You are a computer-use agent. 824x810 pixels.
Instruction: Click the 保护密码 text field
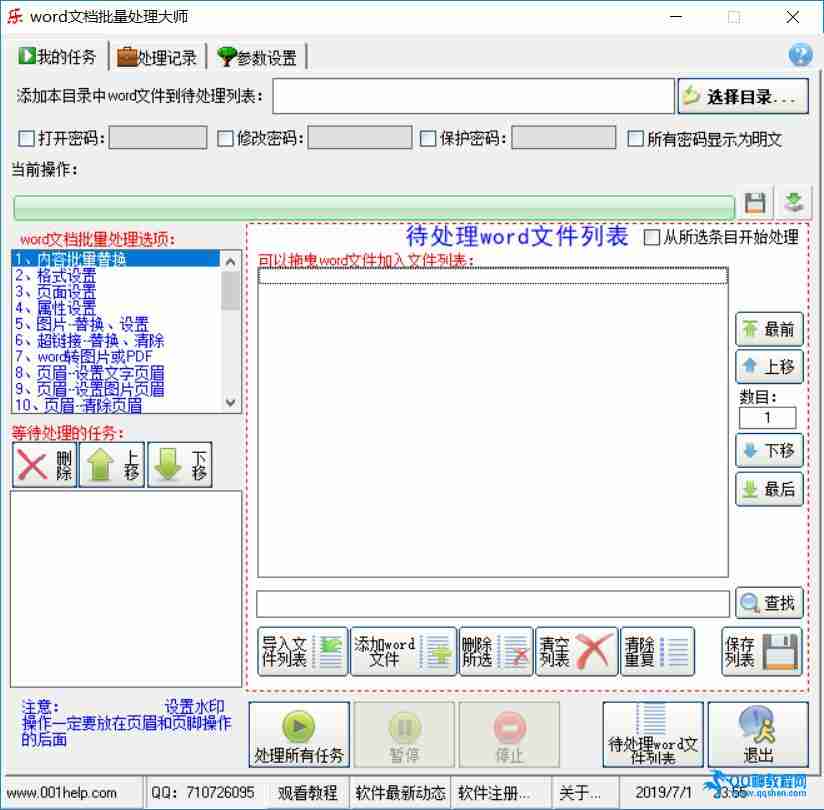[563, 138]
